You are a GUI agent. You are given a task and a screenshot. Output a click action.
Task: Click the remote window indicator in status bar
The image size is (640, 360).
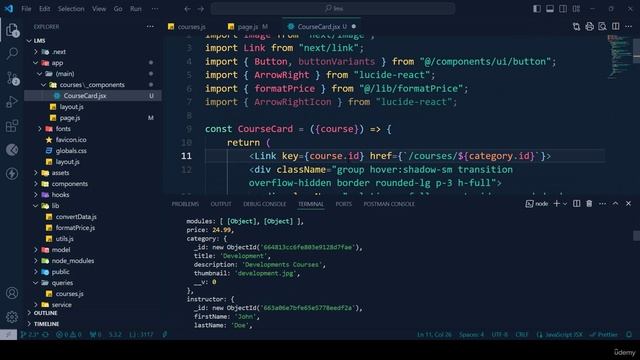tap(8, 335)
